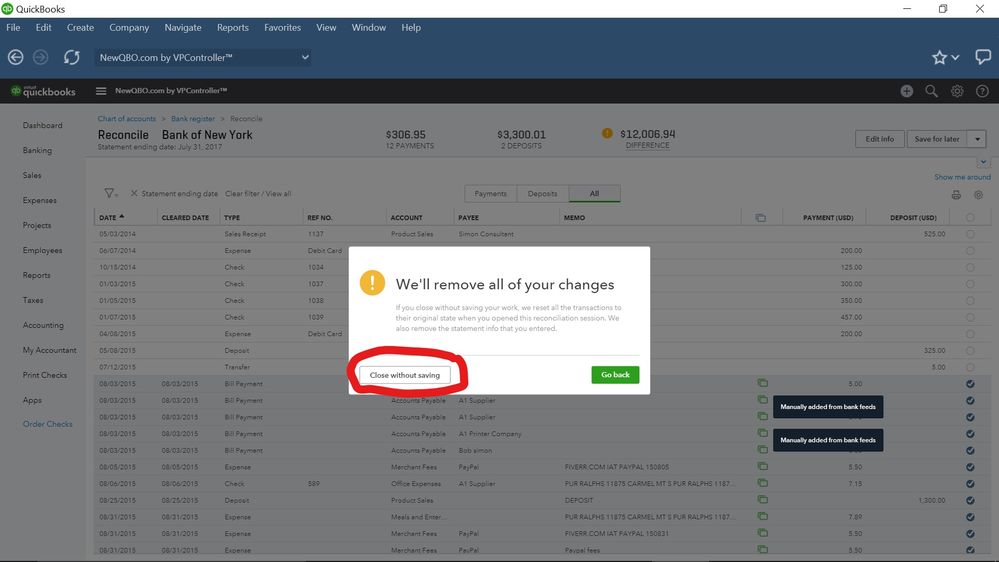Open the Create menu
The height and width of the screenshot is (562, 999).
pos(80,27)
